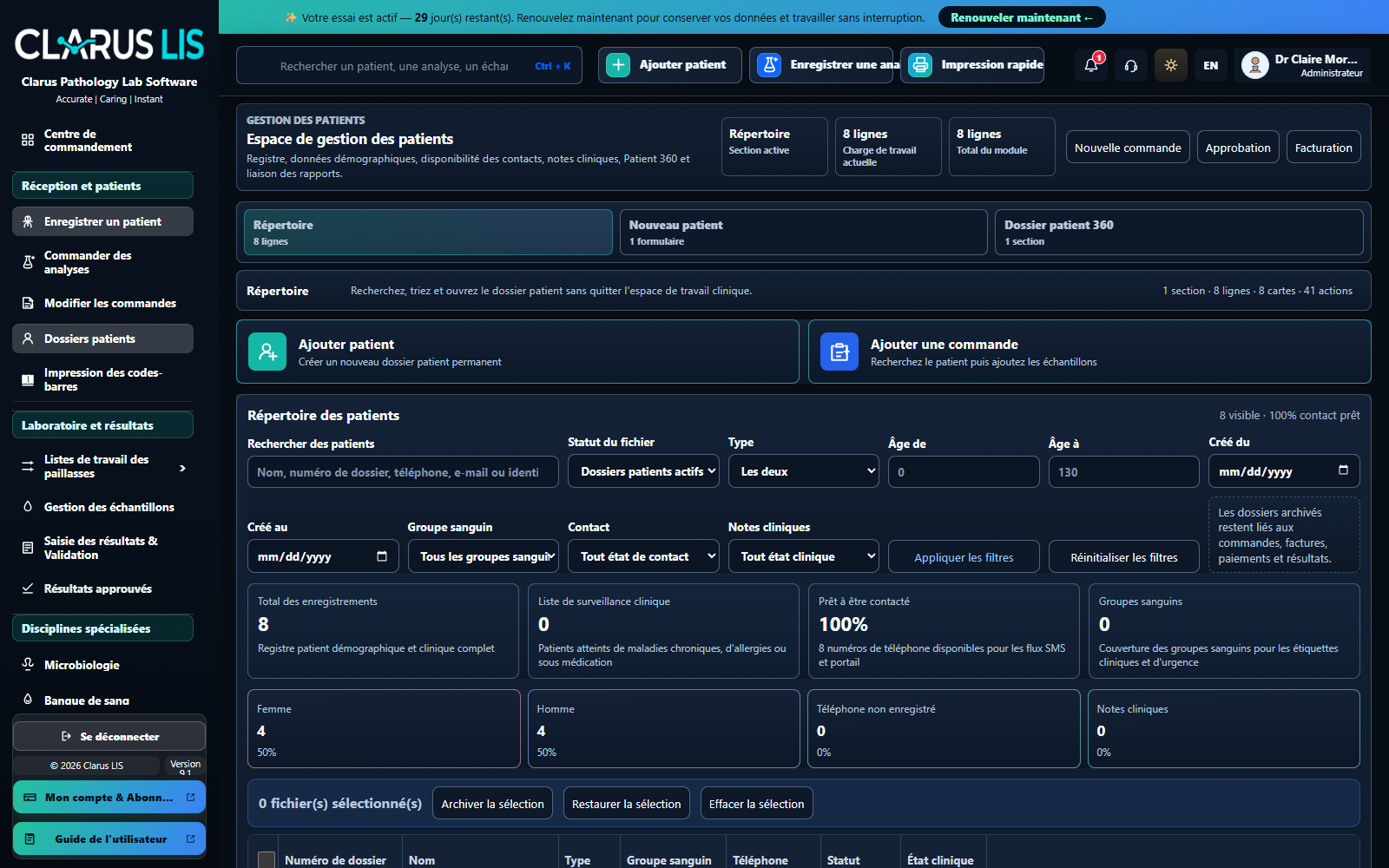The height and width of the screenshot is (868, 1389).
Task: Toggle light theme with the sun icon
Action: click(x=1171, y=65)
